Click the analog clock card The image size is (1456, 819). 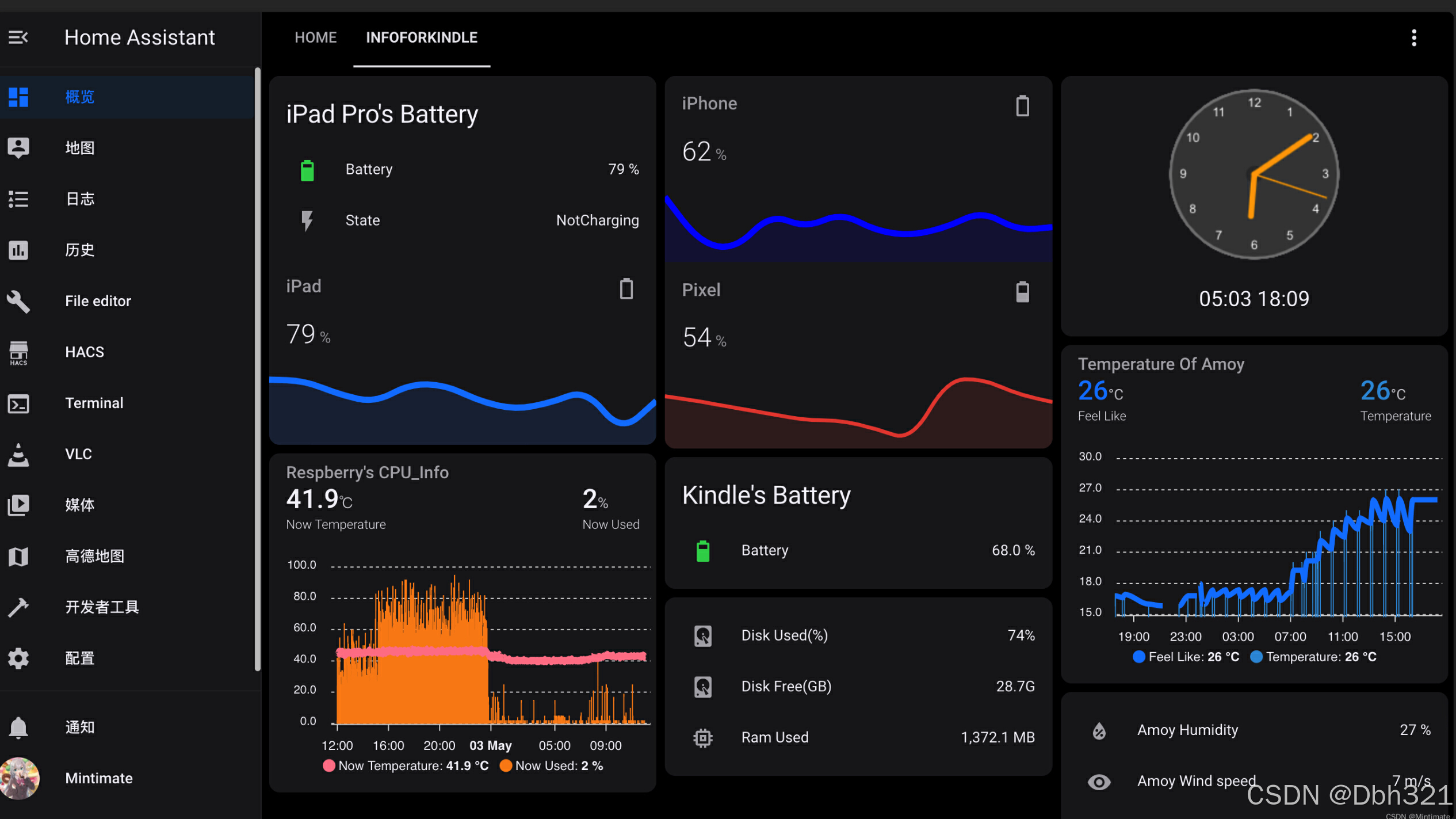tap(1254, 174)
